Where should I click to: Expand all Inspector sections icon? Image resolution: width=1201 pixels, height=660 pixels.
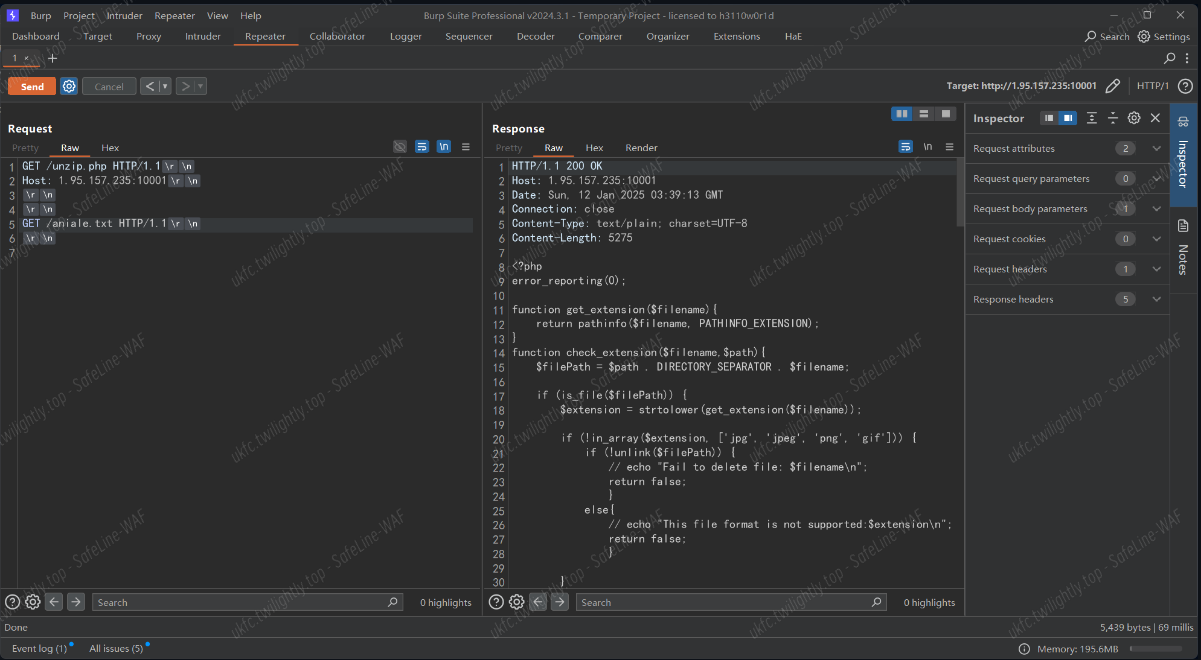pos(1091,118)
